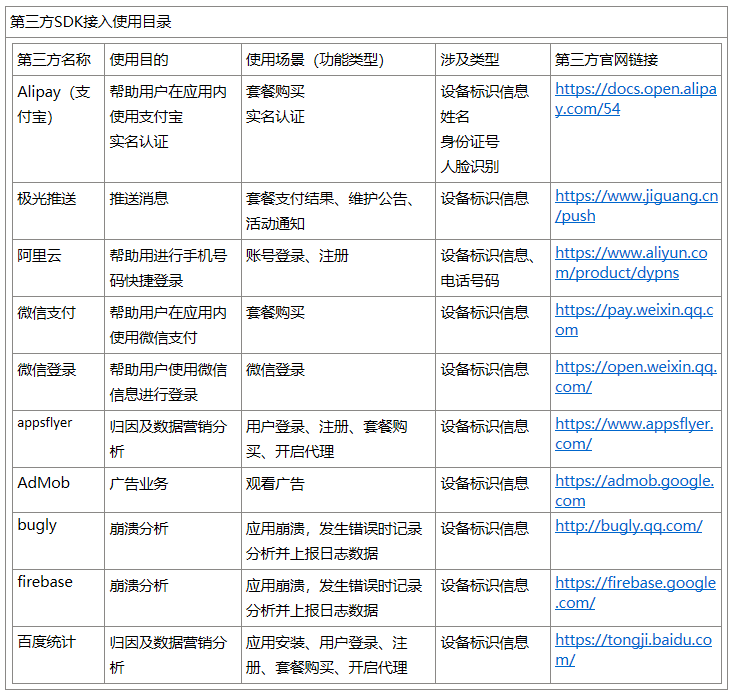Click the title 第三方SDK接入使用目录
Screen dimensions: 730x691
click(91, 21)
